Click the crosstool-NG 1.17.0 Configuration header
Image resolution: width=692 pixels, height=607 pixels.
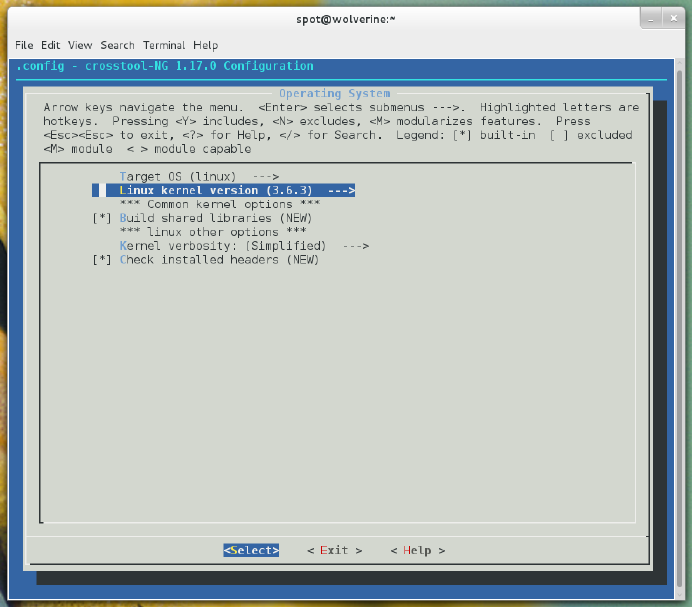pyautogui.click(x=165, y=66)
